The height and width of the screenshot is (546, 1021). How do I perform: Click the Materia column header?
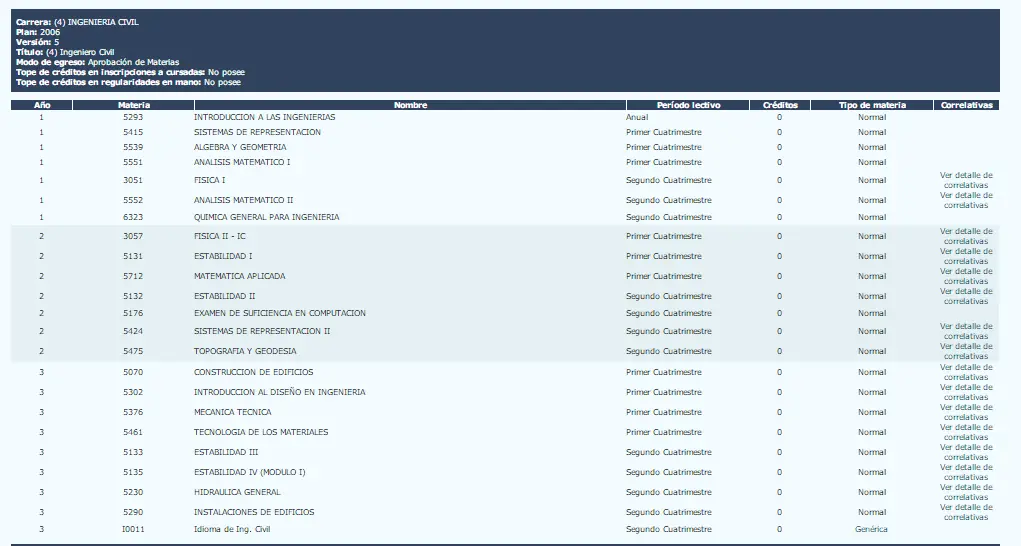(x=133, y=105)
